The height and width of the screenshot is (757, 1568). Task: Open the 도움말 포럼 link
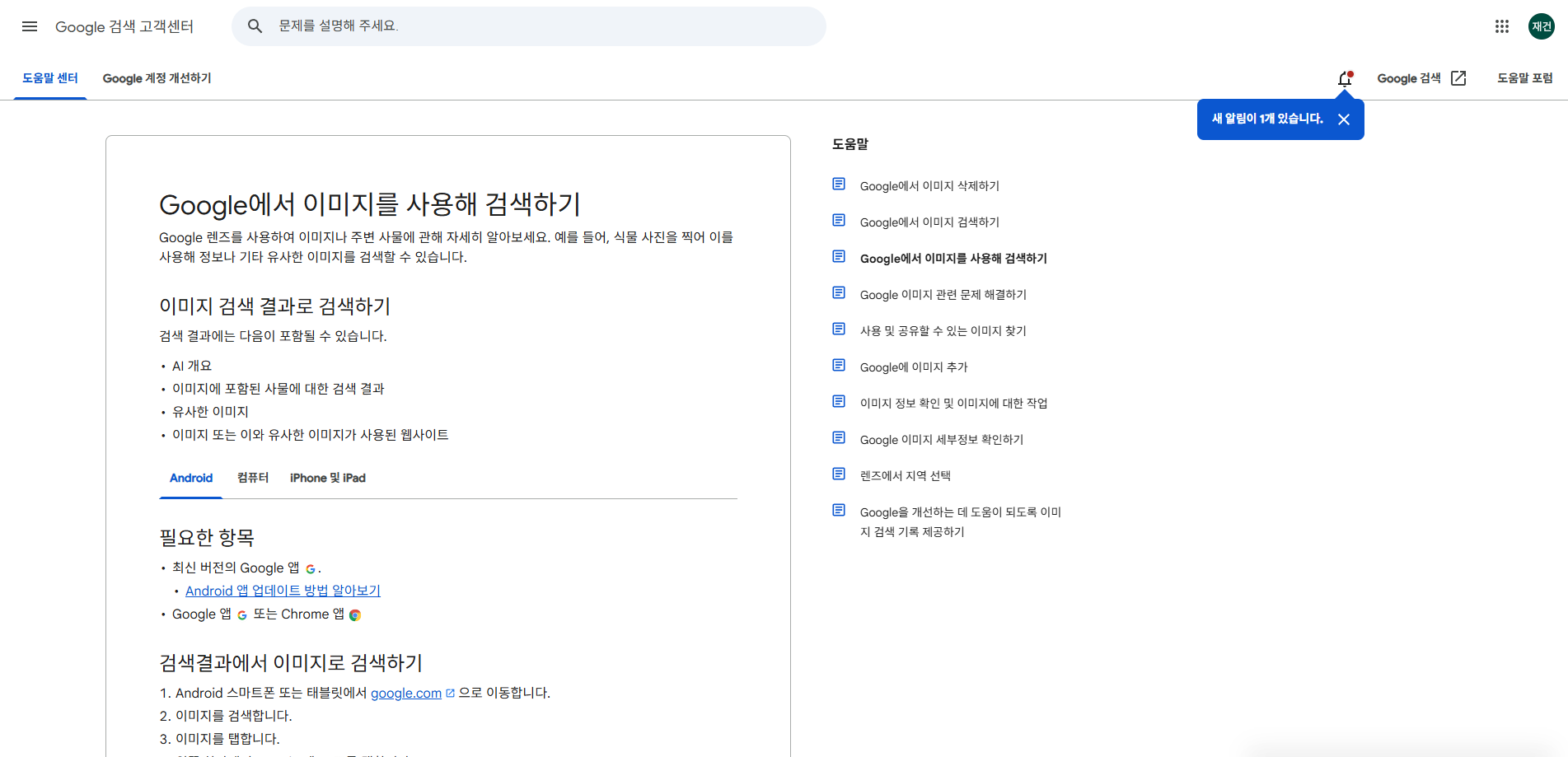tap(1524, 78)
